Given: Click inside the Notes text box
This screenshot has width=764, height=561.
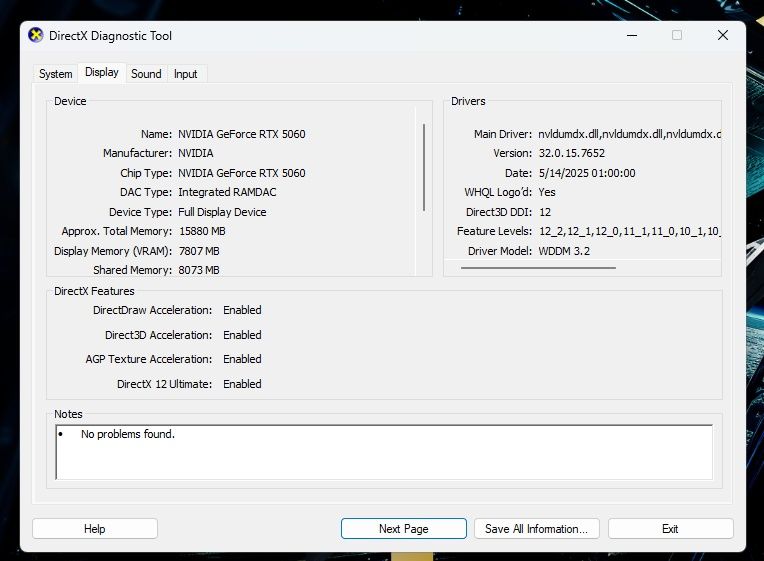Looking at the screenshot, I should tap(384, 452).
